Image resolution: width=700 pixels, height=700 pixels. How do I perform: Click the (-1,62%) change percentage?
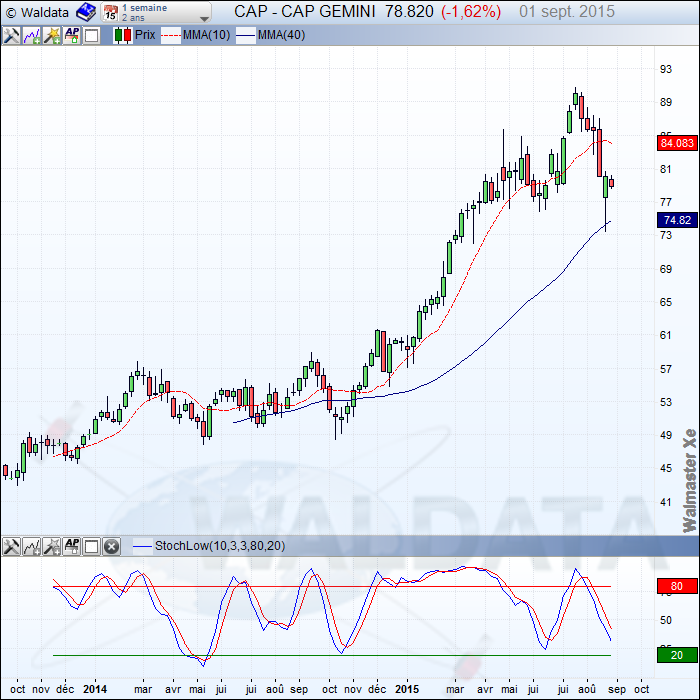click(x=471, y=12)
